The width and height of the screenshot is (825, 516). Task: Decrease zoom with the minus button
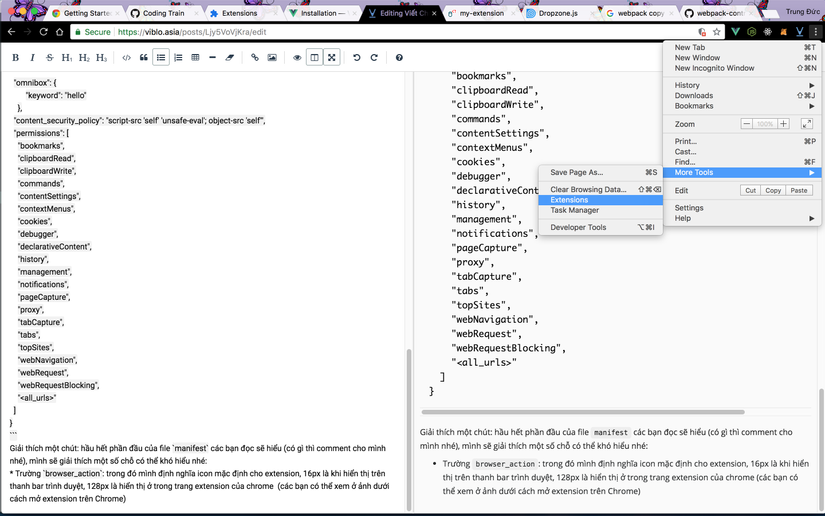747,124
